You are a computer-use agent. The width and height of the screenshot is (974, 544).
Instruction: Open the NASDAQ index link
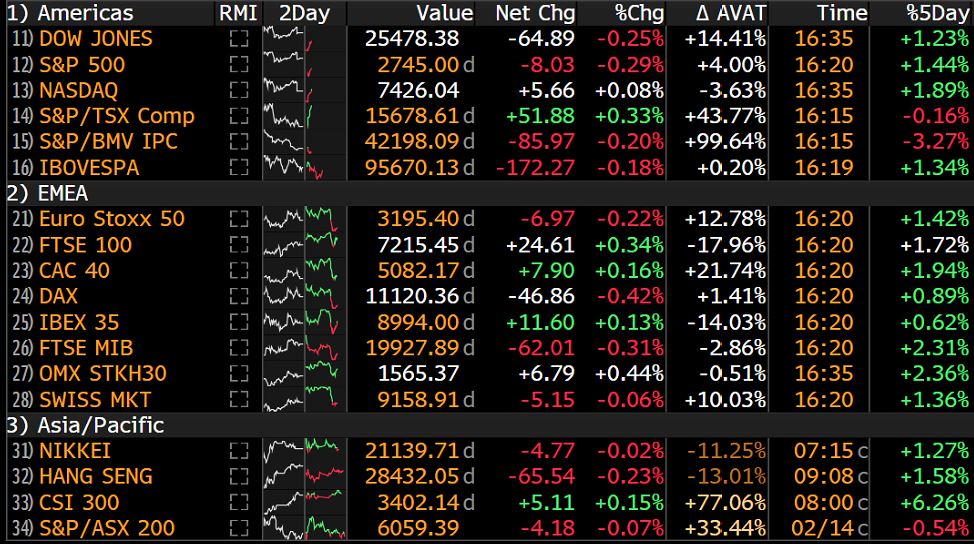(78, 90)
